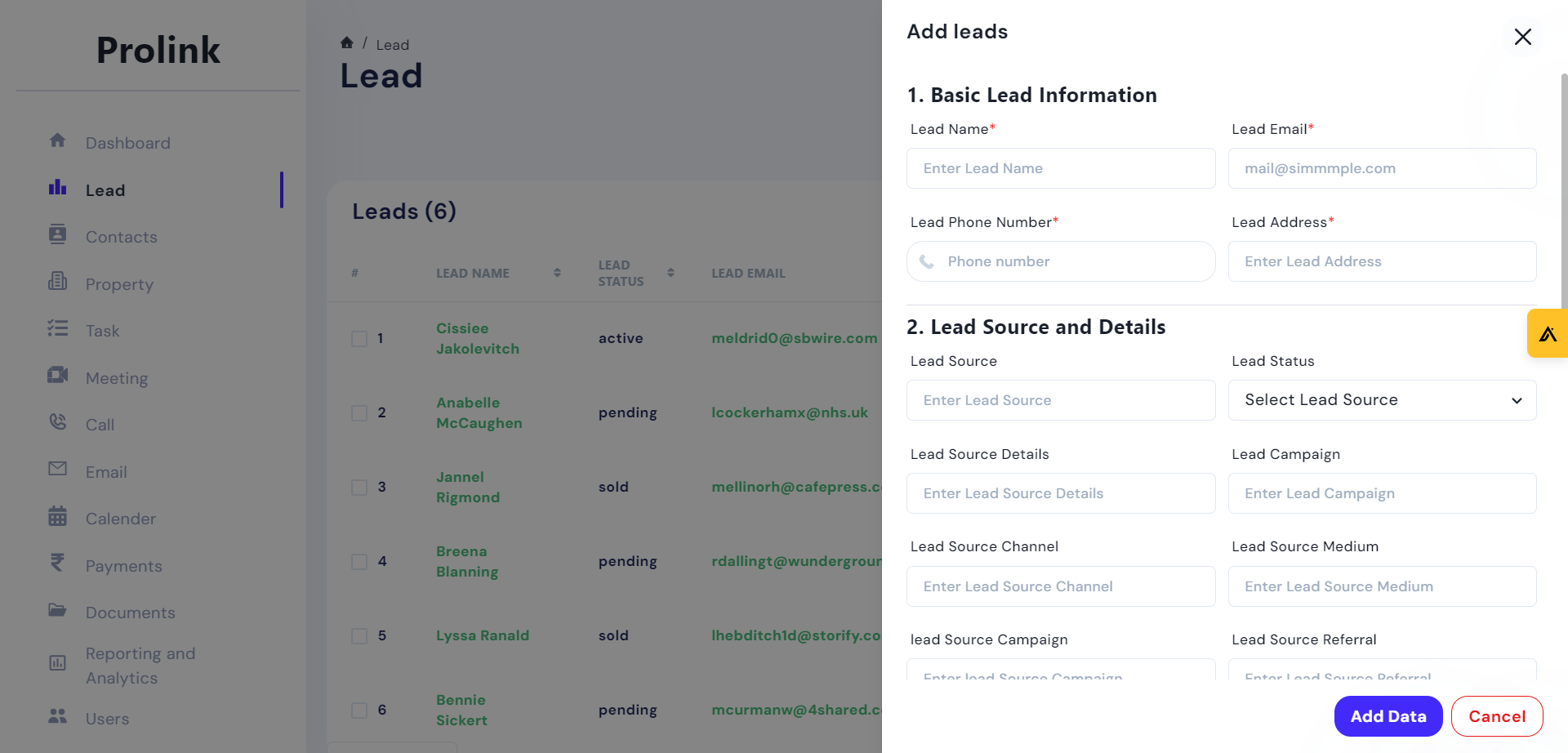
Task: Click the orange floating widget on right edge
Action: click(1548, 333)
